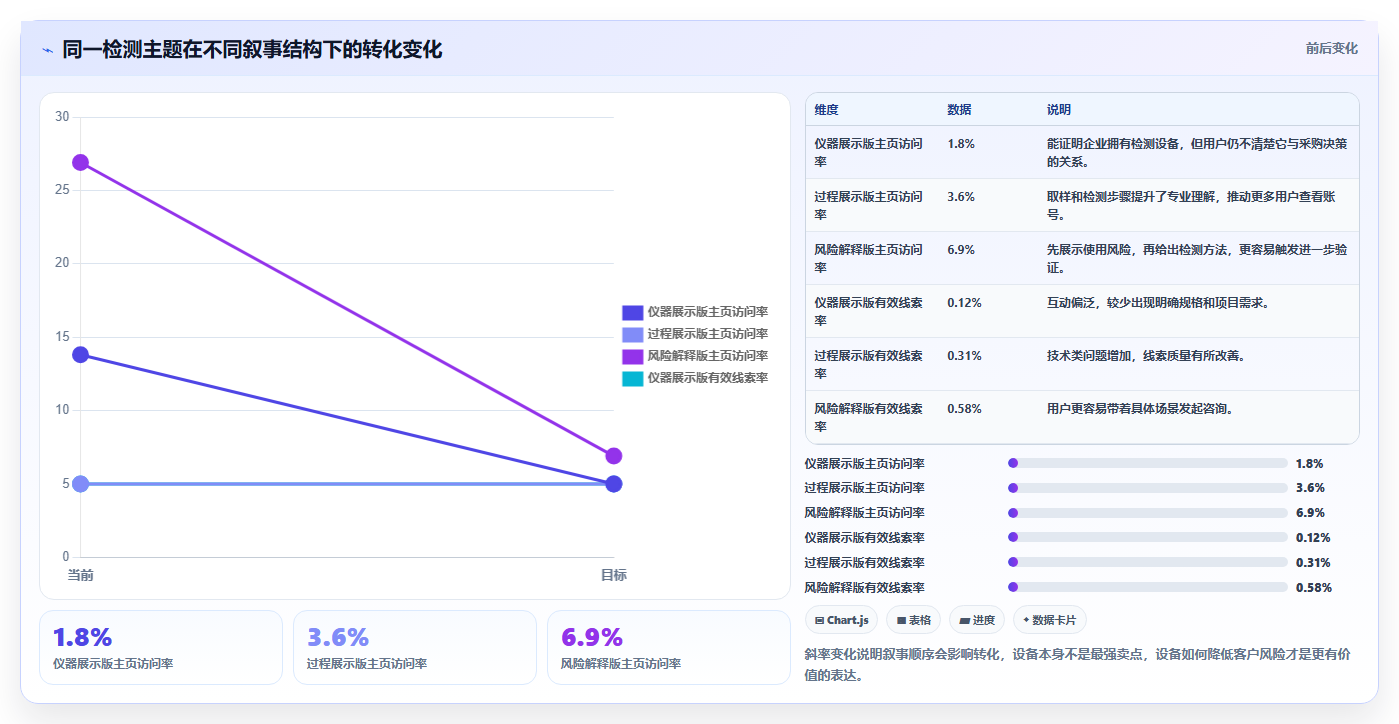
Task: Click the indigo data point at 5 on 目标
Action: (614, 484)
